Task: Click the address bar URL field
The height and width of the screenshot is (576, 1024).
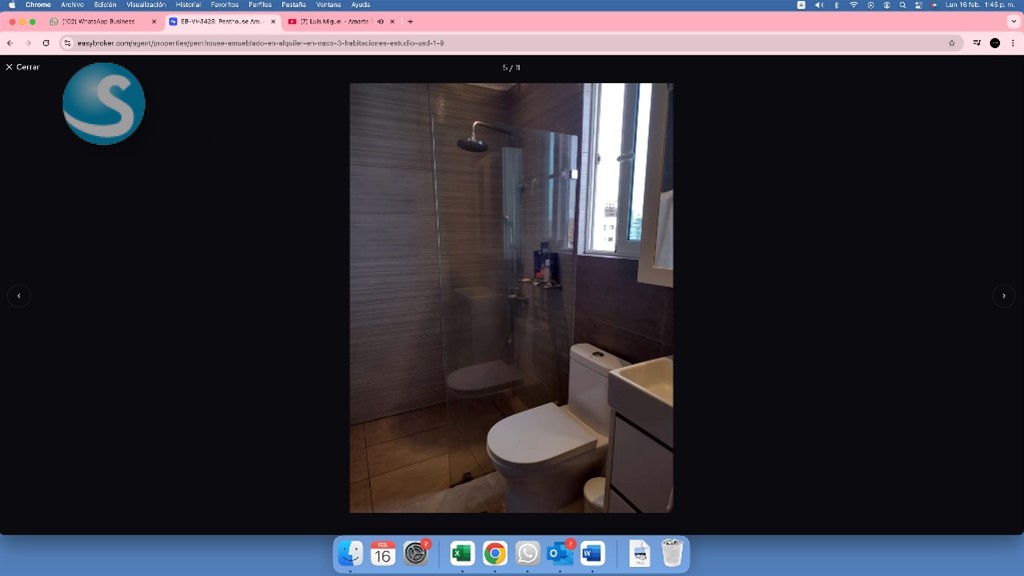Action: [x=500, y=43]
